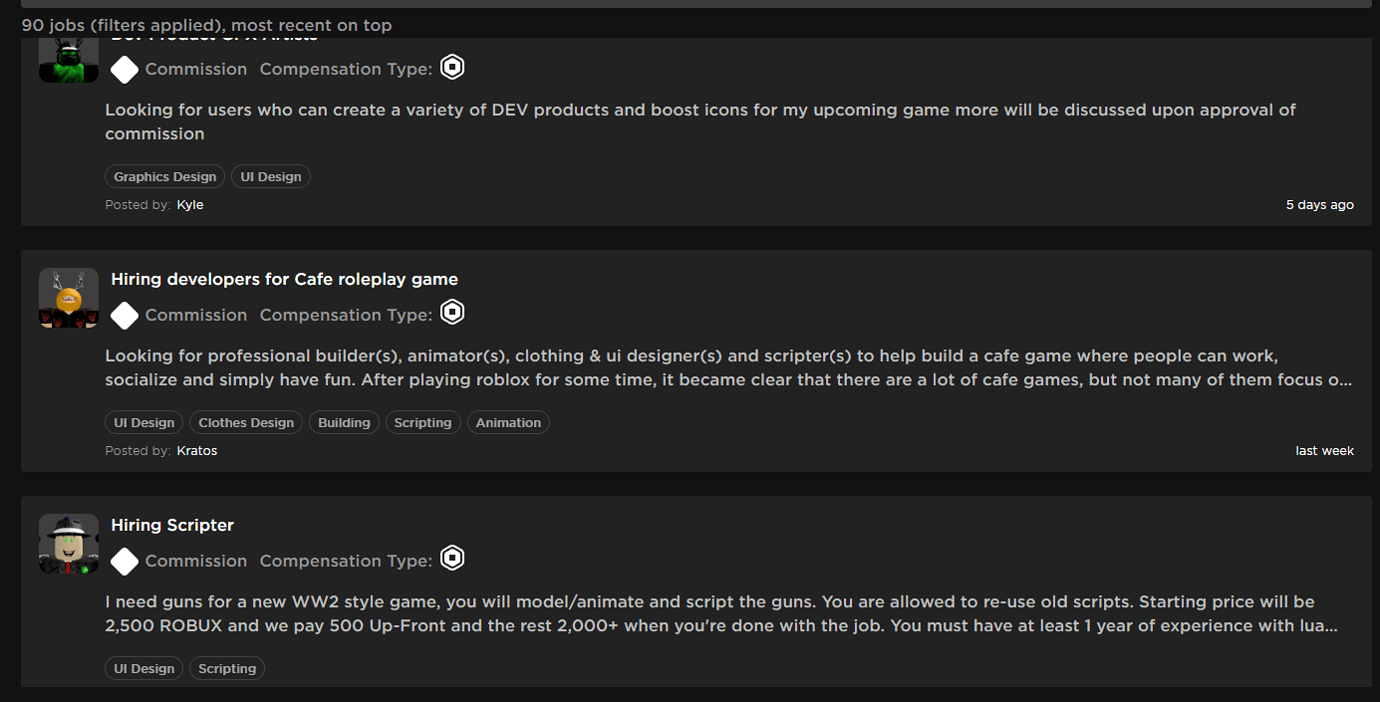Select the Commission diamond icon on the top post

[124, 69]
